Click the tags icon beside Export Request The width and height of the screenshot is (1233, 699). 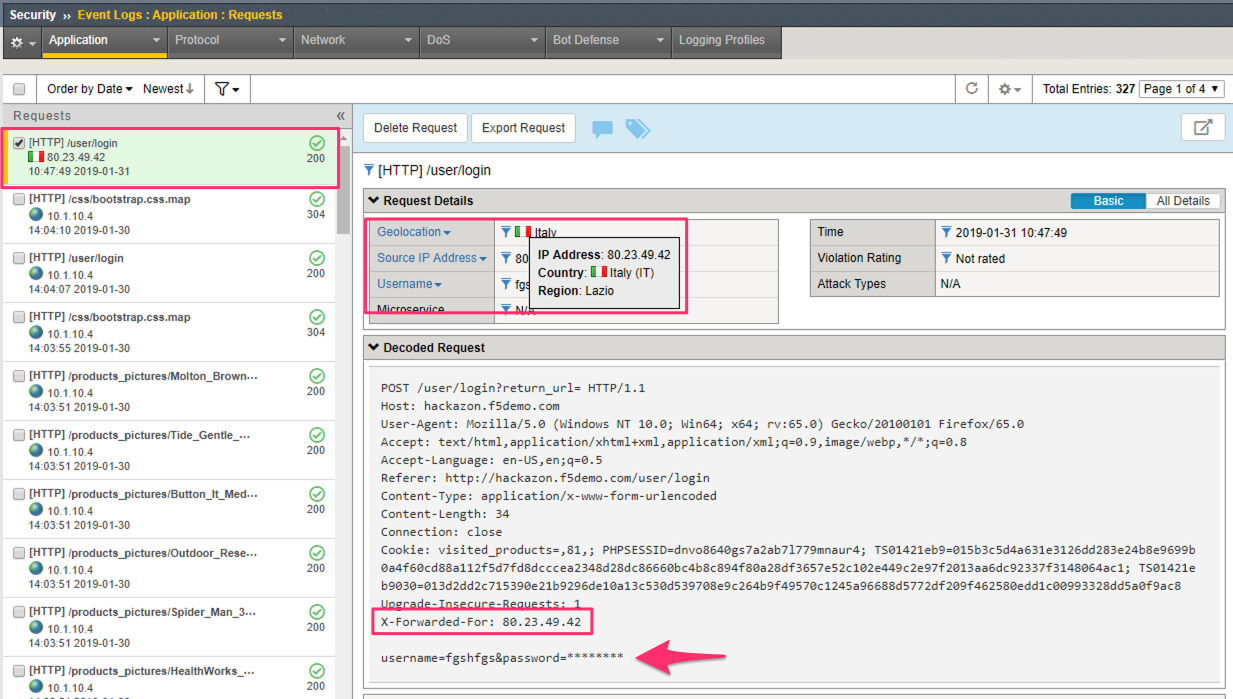tap(637, 128)
